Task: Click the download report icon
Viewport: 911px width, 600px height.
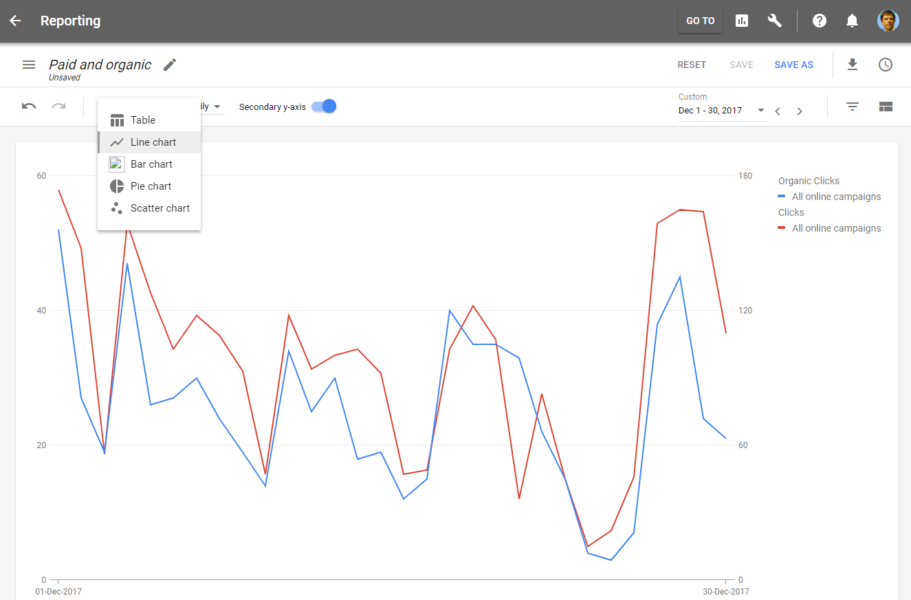Action: [852, 64]
